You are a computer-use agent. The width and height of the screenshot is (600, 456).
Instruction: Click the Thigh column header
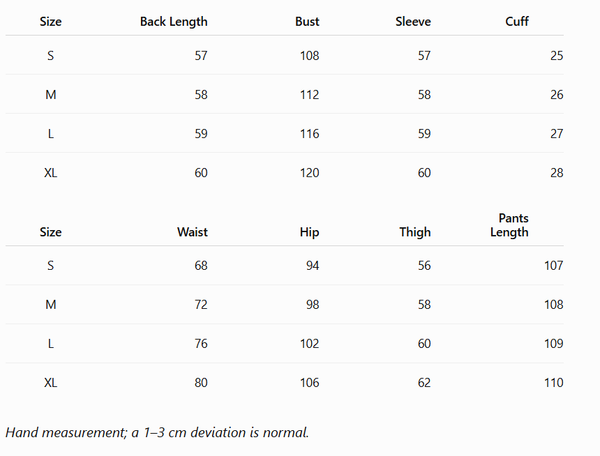click(415, 232)
